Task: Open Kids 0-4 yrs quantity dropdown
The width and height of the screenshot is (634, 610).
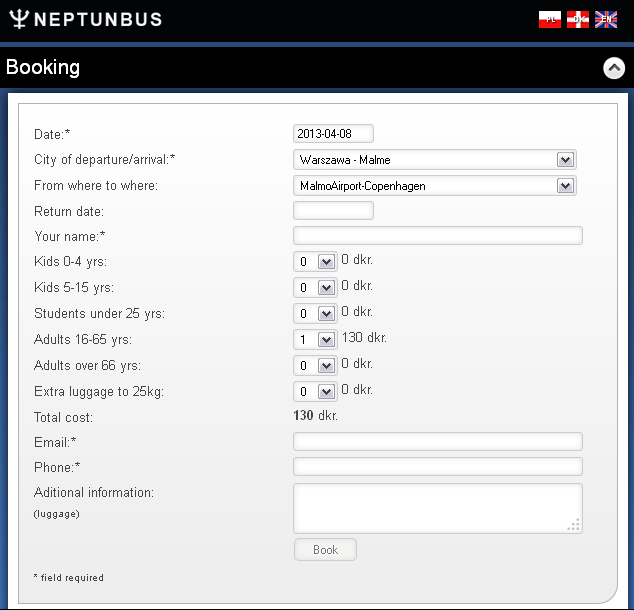Action: pyautogui.click(x=314, y=262)
